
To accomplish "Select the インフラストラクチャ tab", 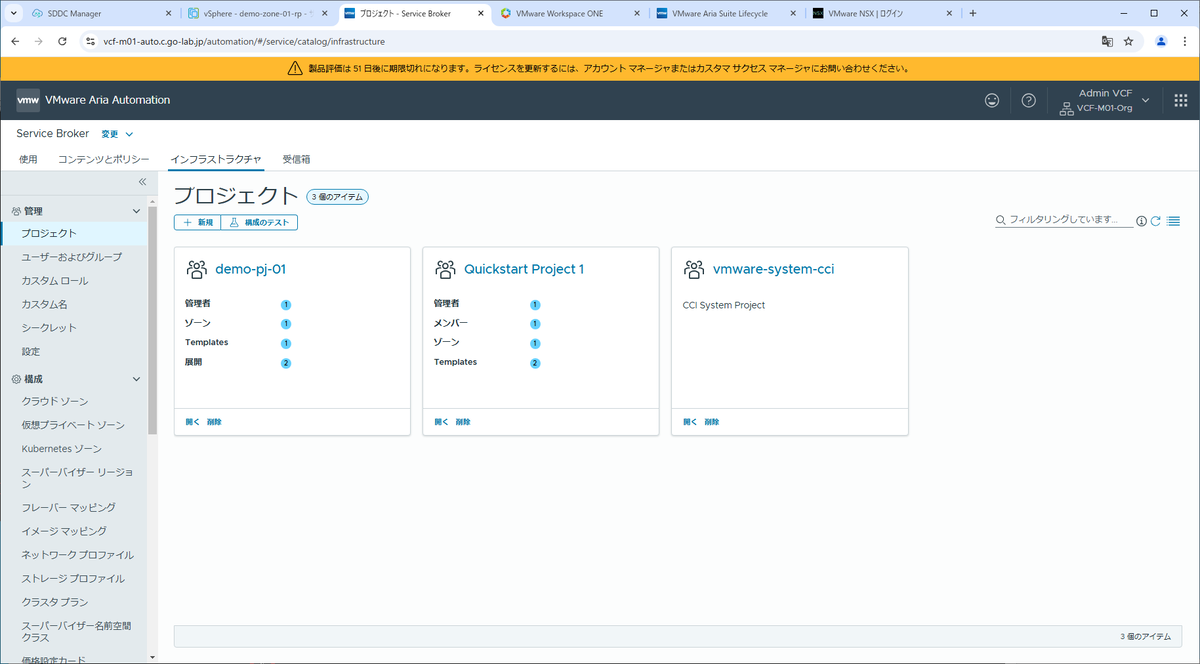I will 216,159.
